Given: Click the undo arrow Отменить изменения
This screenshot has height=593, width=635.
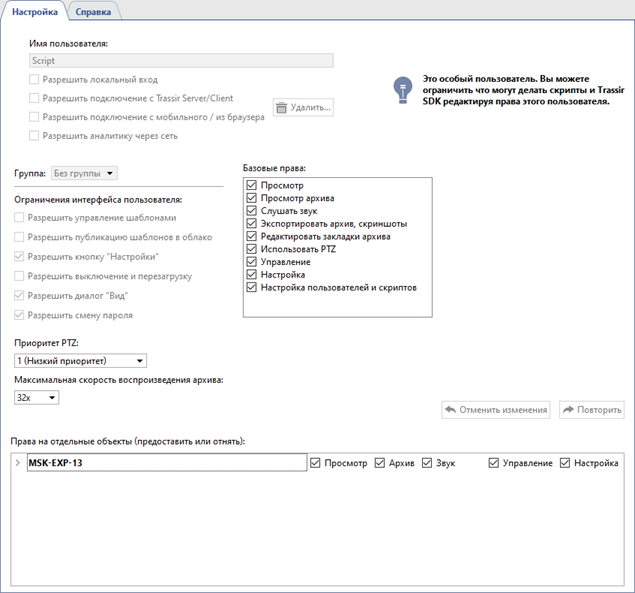Looking at the screenshot, I should (x=451, y=410).
